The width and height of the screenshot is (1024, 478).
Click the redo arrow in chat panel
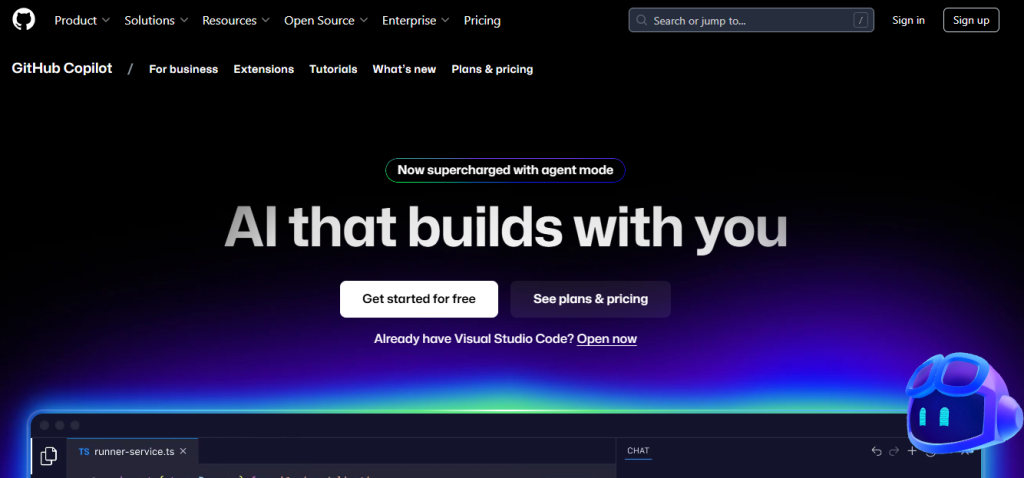pyautogui.click(x=894, y=451)
